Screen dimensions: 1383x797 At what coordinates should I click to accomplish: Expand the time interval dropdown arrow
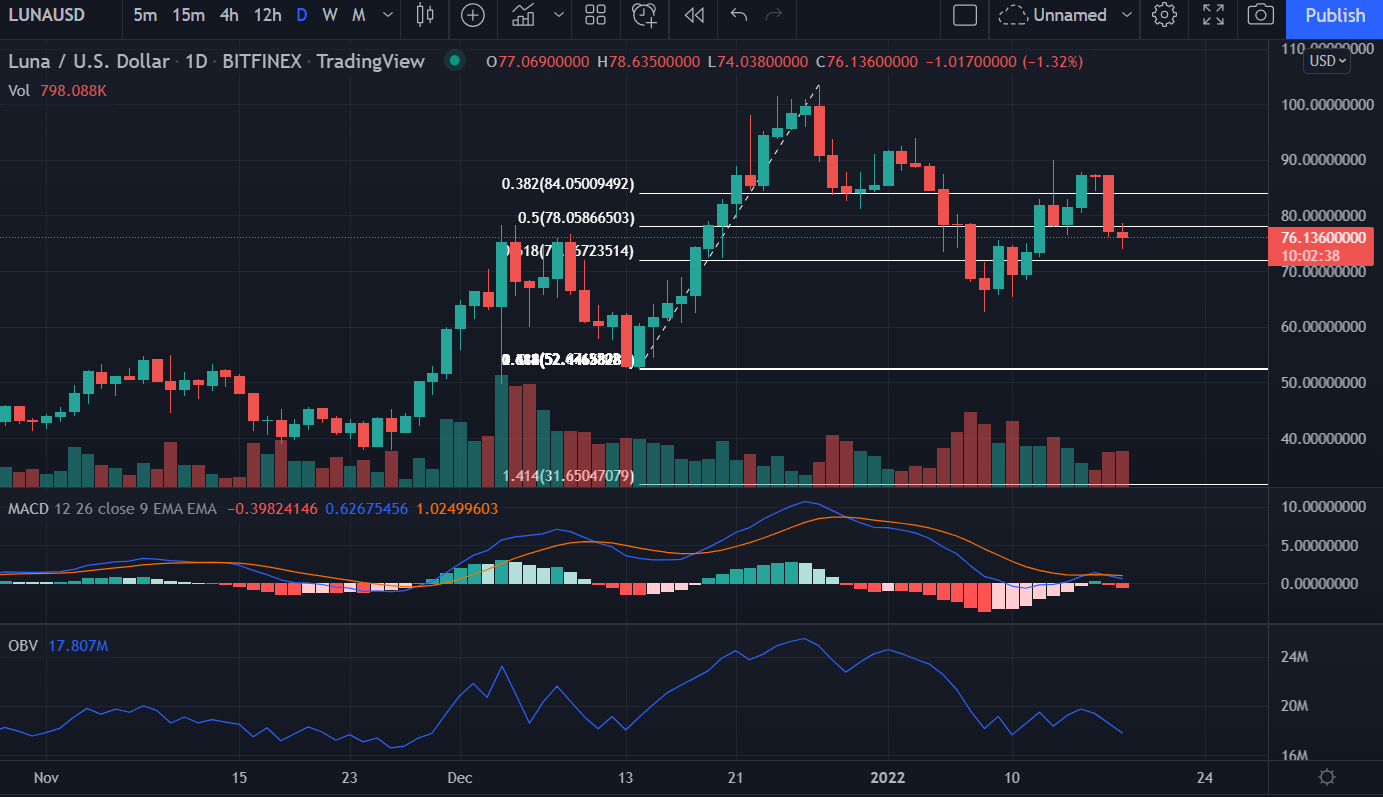(x=389, y=15)
